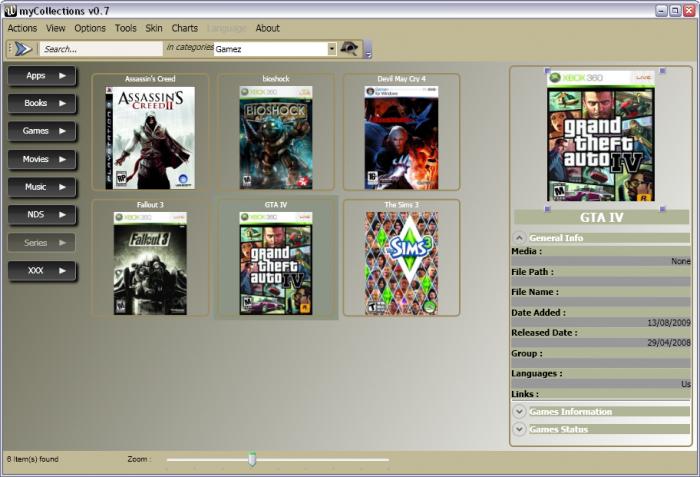Screen dimensions: 700x477
Task: Click the blue arrow search icon
Action: 23,48
